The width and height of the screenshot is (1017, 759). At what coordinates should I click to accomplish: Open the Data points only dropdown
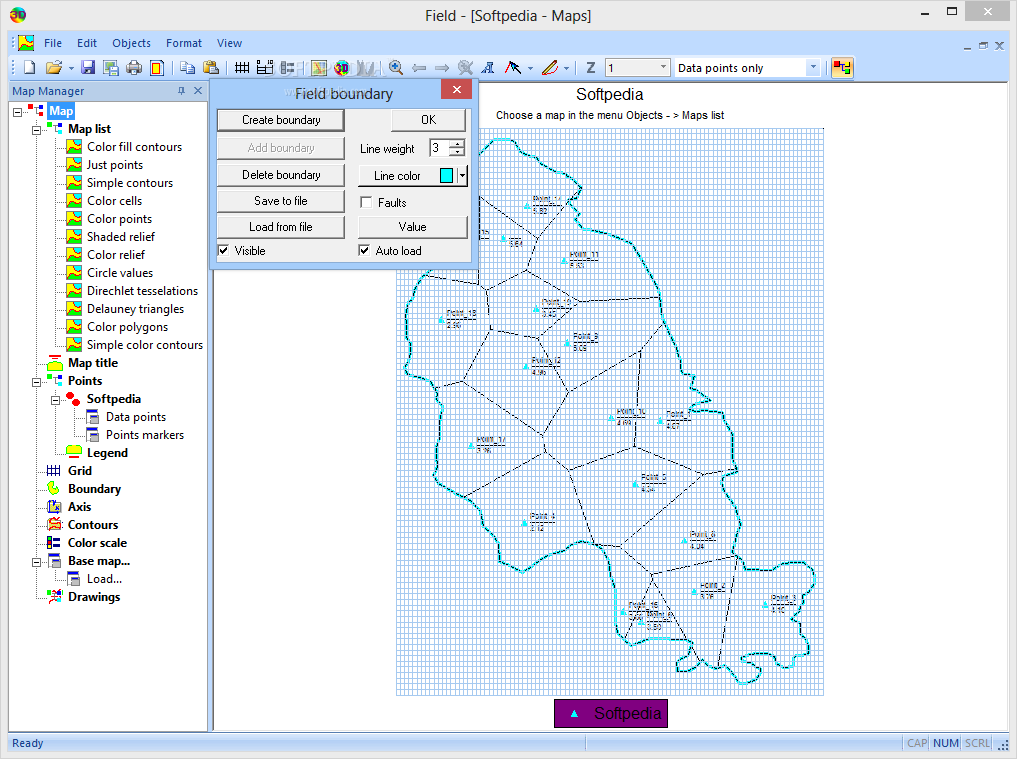813,67
